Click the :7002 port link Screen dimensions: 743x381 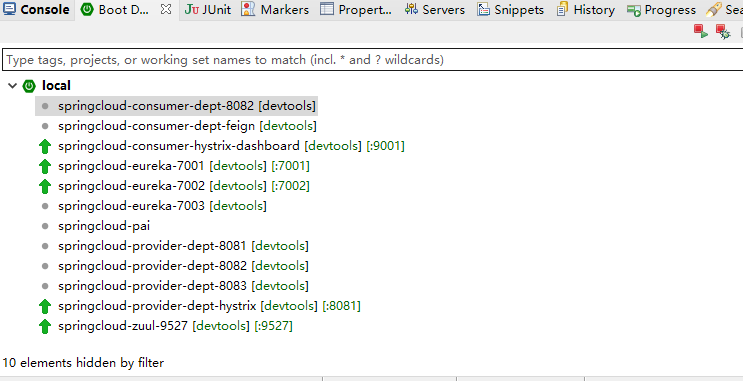290,186
